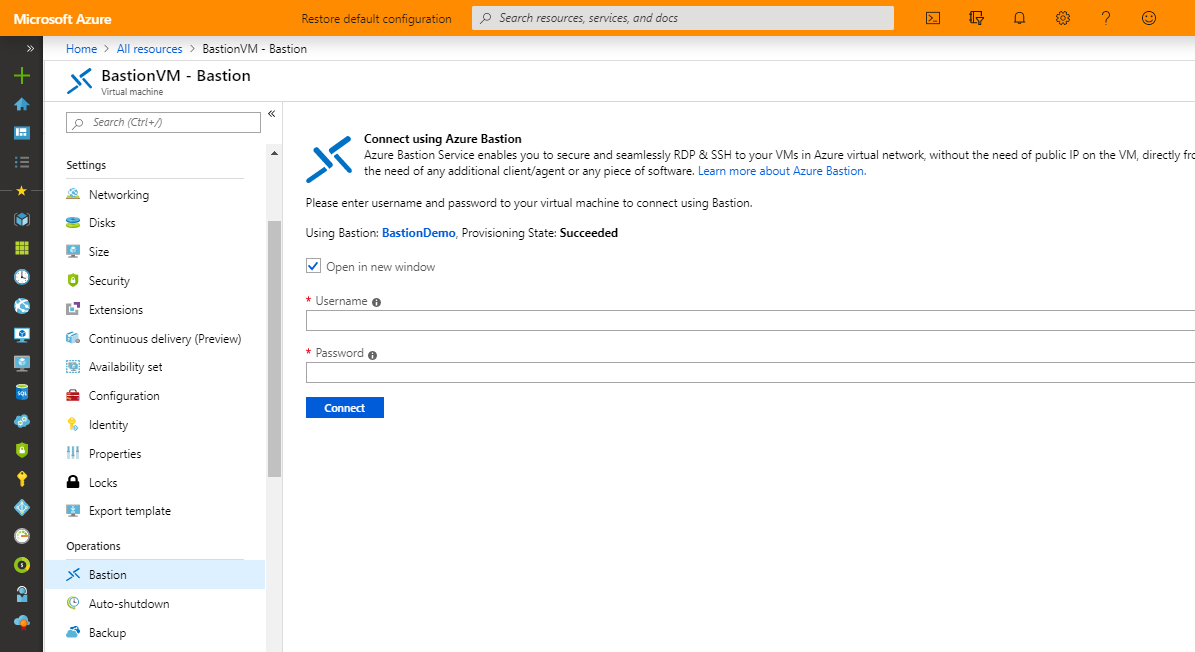Toggle the Password info tooltip icon
The height and width of the screenshot is (652, 1195).
pyautogui.click(x=372, y=353)
